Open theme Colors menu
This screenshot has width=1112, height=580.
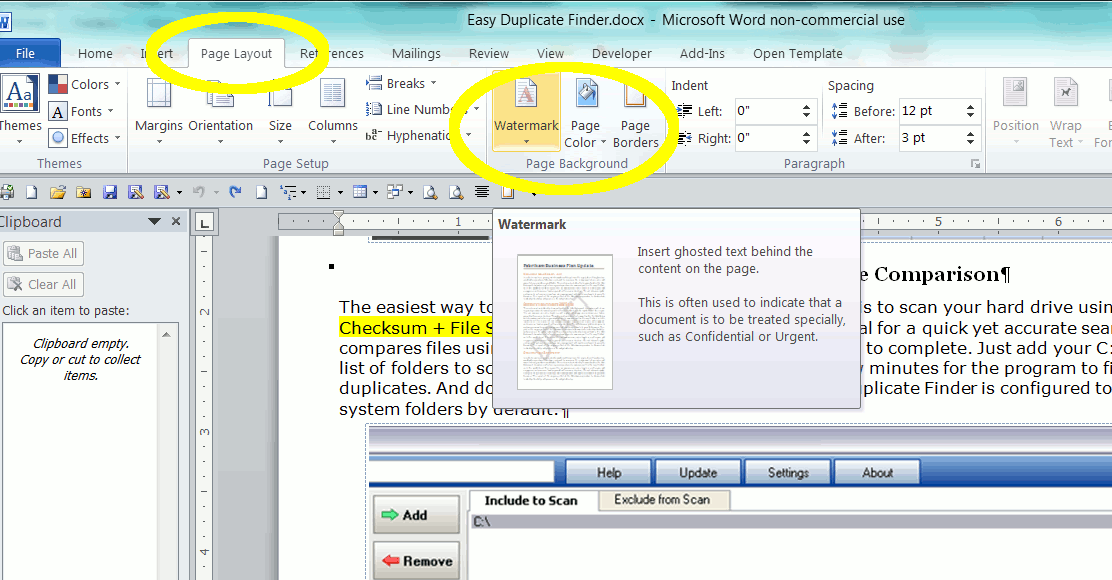[x=84, y=84]
